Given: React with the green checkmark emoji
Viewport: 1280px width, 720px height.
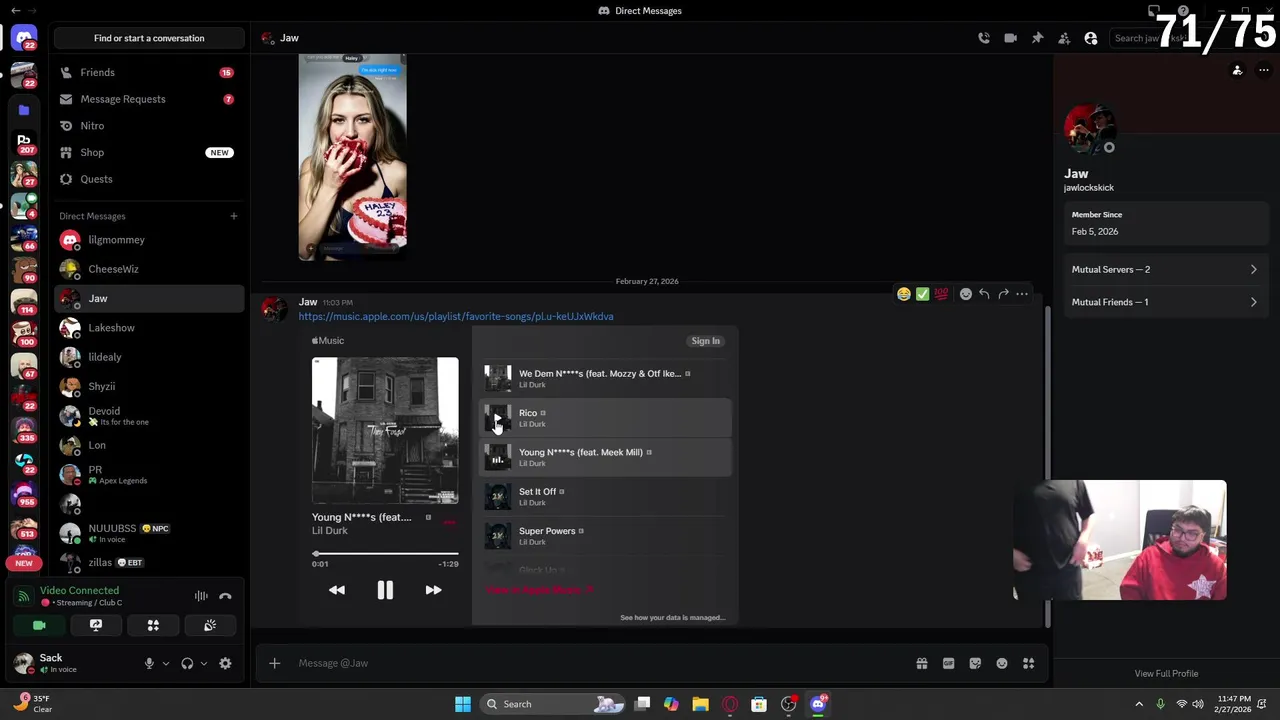Looking at the screenshot, I should click(x=922, y=294).
